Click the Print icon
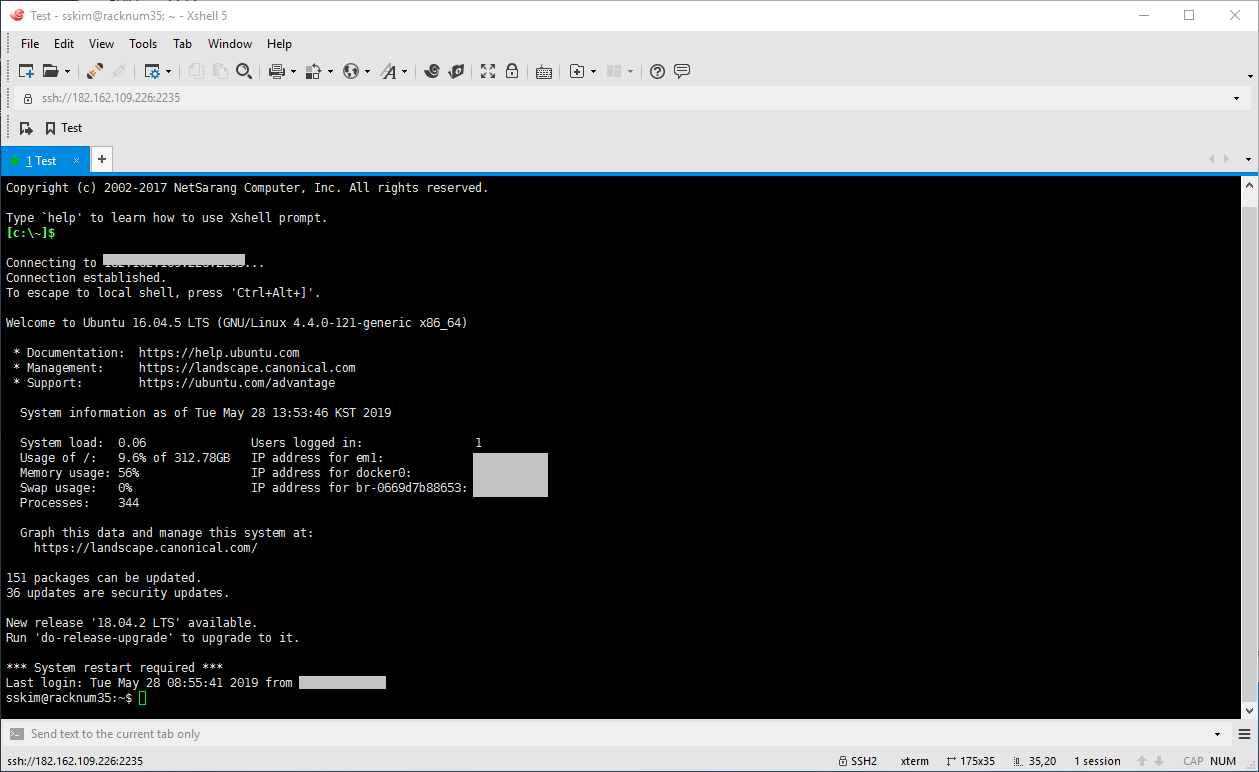This screenshot has height=772, width=1259. coord(277,71)
